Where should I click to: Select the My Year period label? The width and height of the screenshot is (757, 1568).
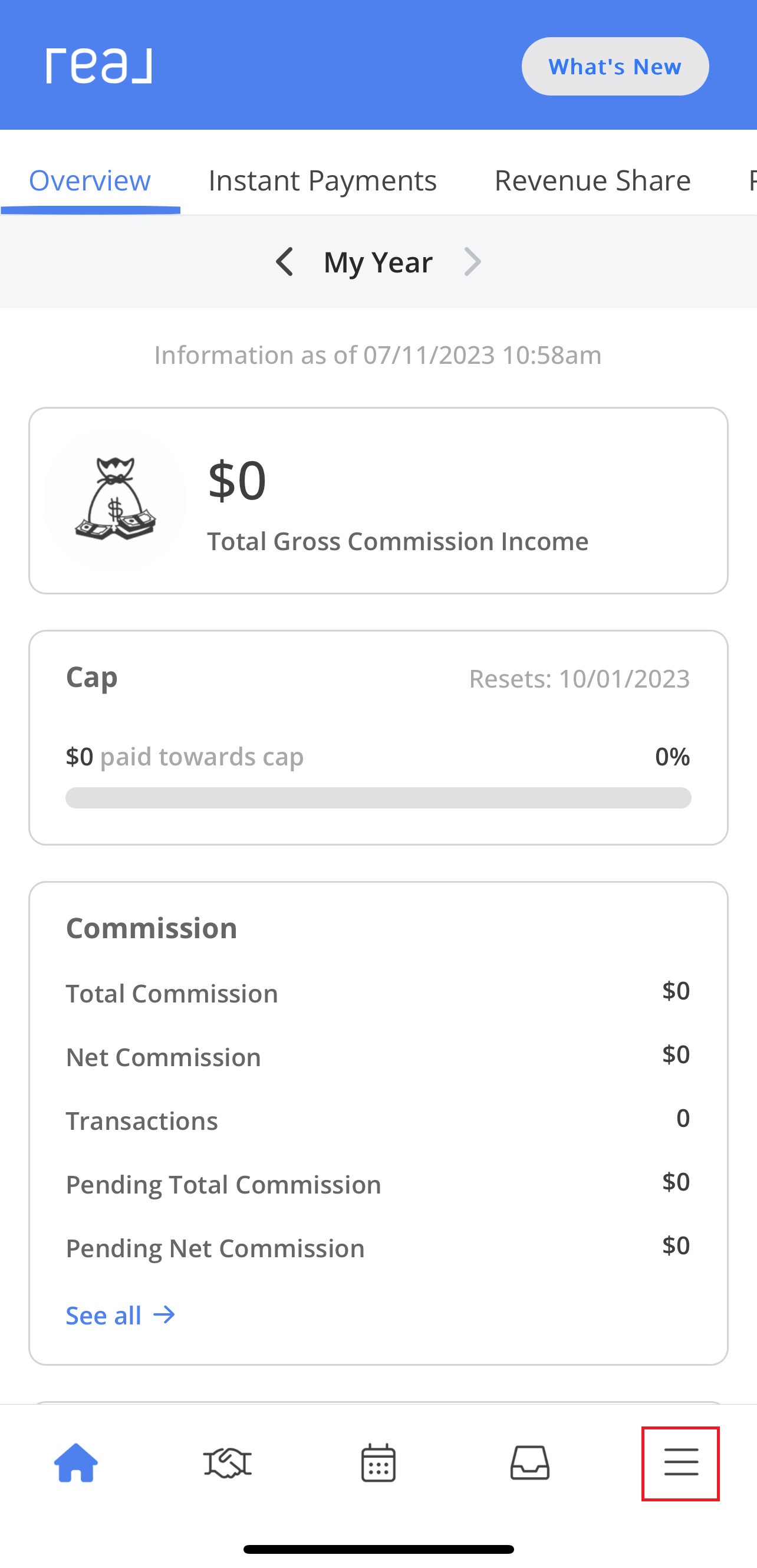[378, 262]
